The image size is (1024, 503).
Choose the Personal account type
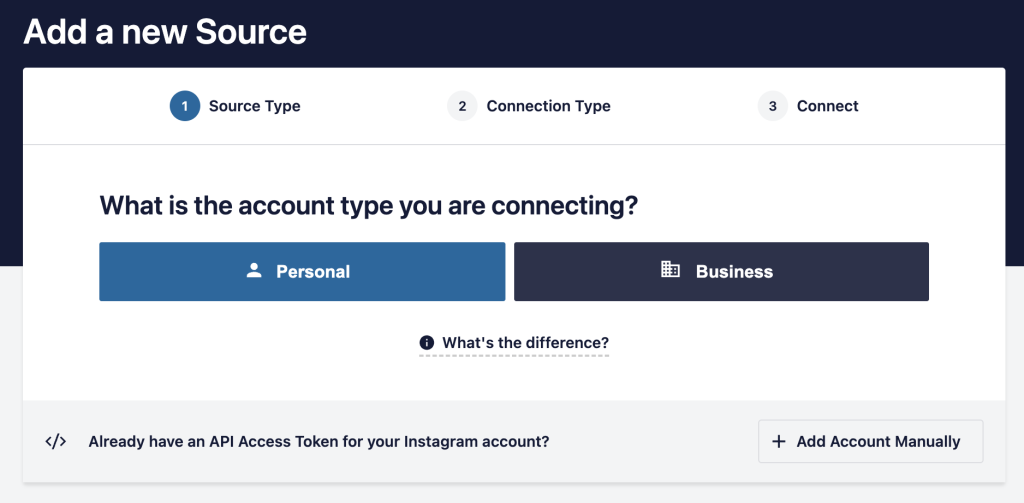coord(302,271)
